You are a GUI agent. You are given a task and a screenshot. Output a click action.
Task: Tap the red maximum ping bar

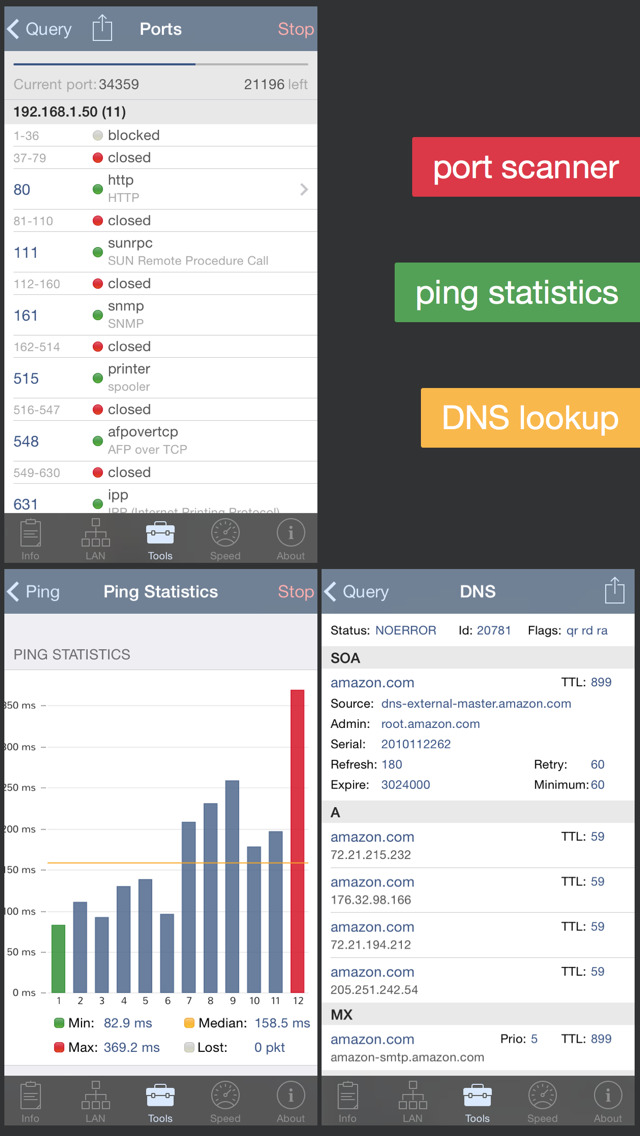point(297,840)
